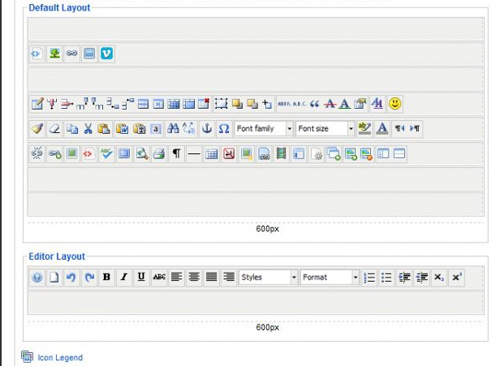Open the Font family dropdown
The image size is (500, 366).
click(264, 128)
